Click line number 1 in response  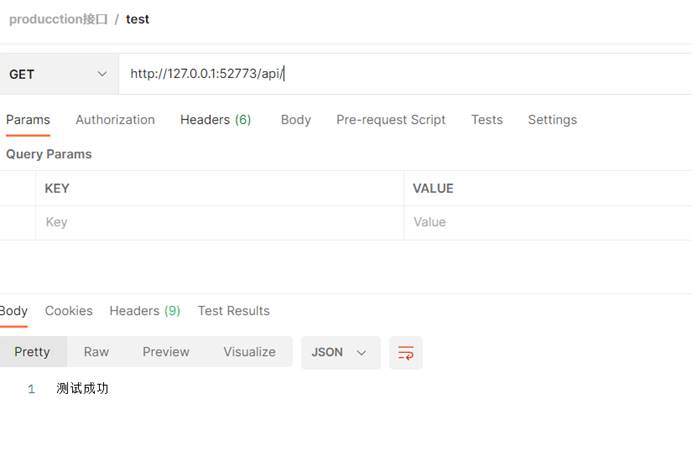point(31,389)
